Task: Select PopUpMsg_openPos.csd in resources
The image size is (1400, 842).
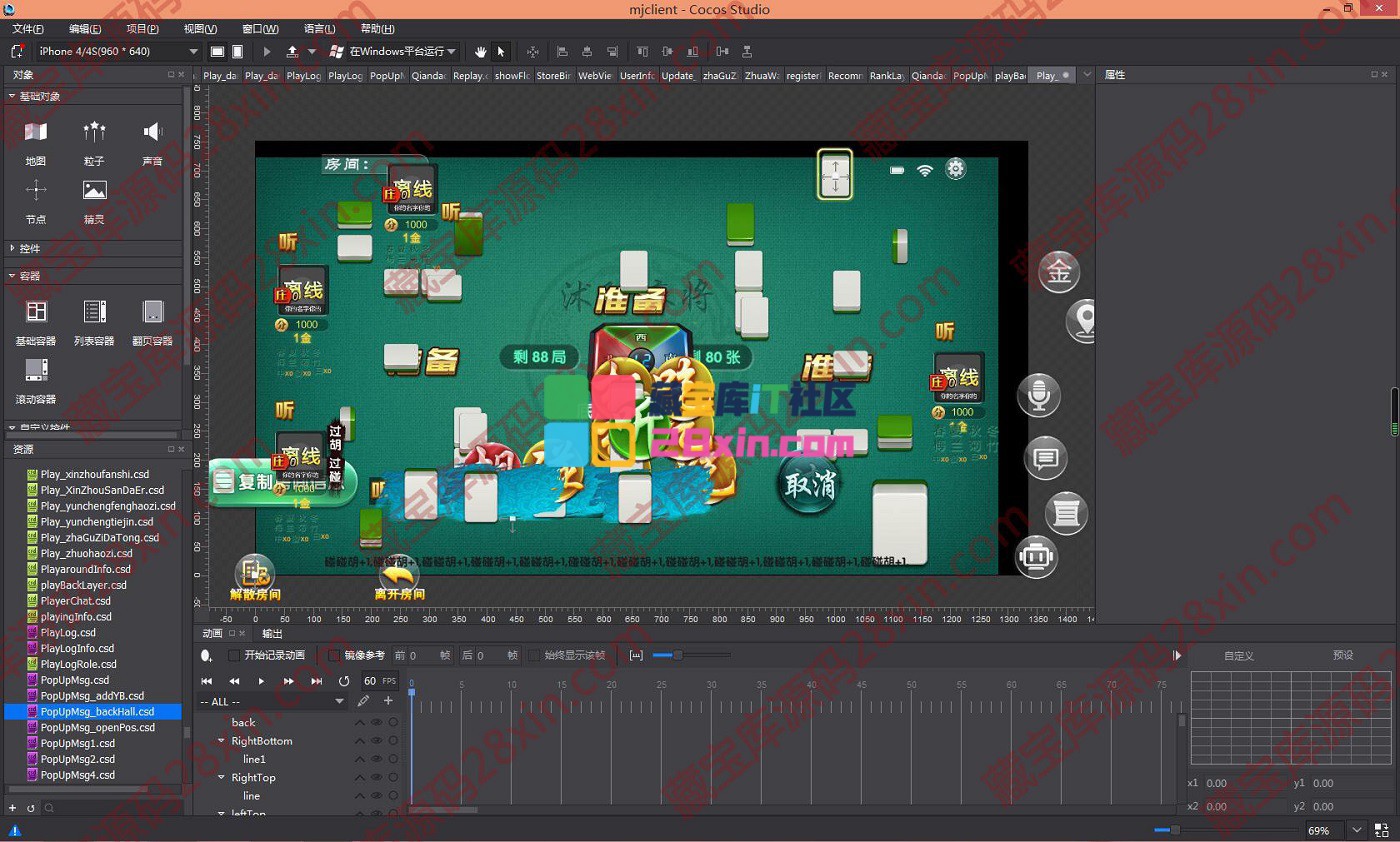Action: (x=97, y=727)
